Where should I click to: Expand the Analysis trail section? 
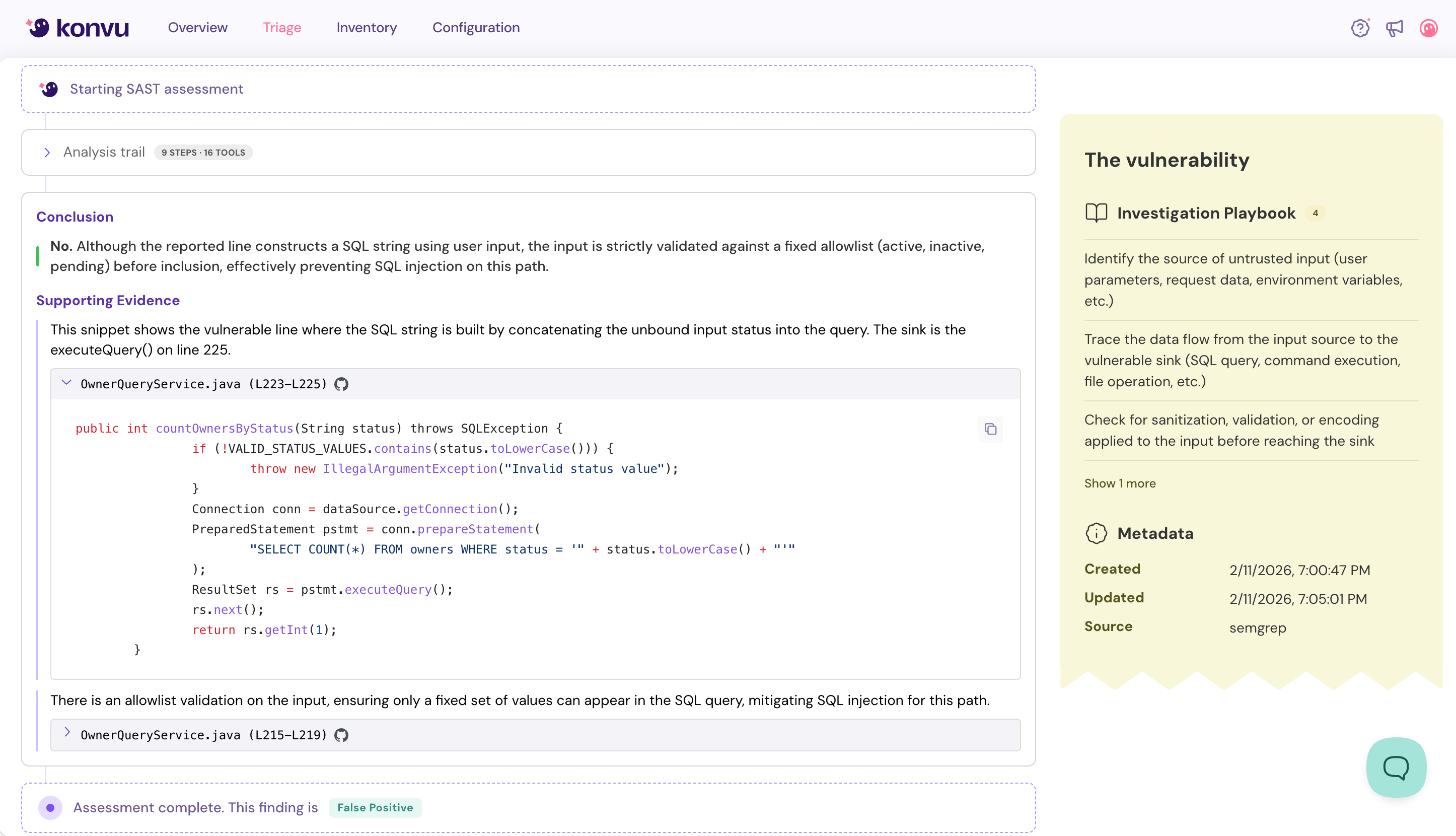click(x=47, y=152)
